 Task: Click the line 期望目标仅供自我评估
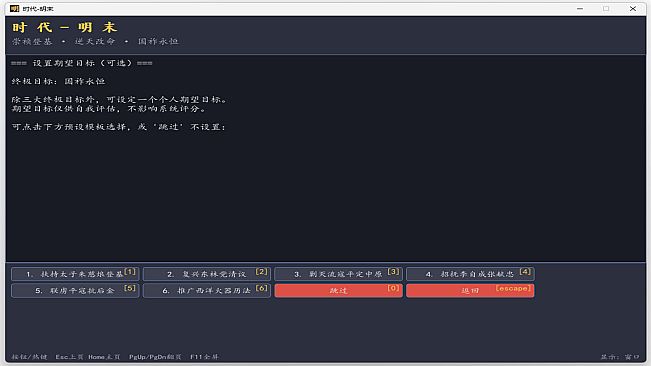tap(109, 109)
